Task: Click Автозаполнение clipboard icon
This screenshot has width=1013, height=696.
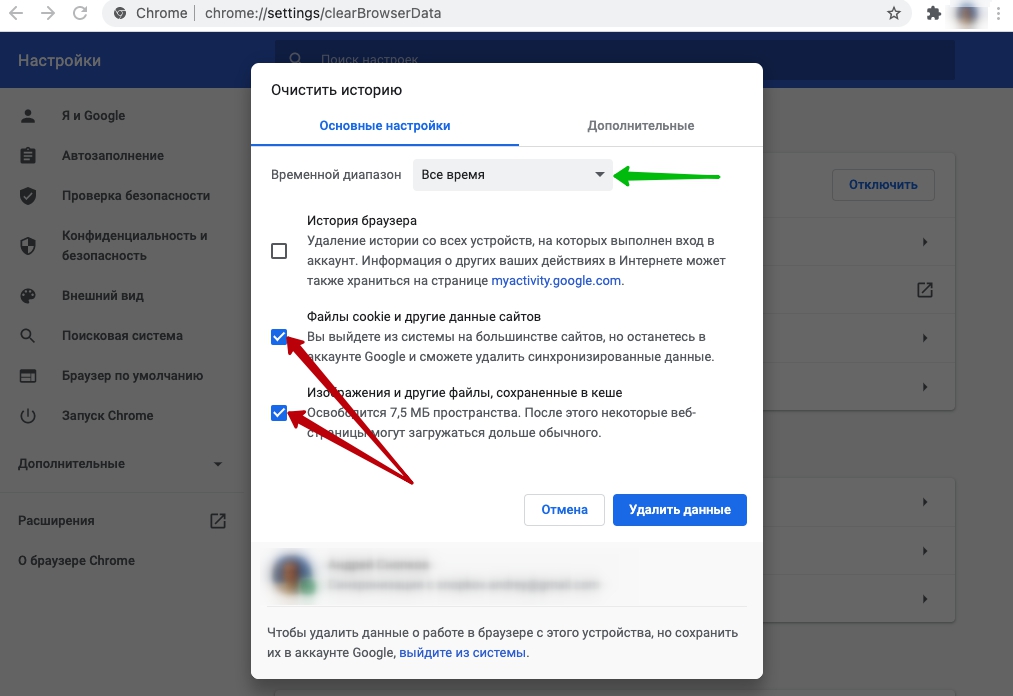Action: pyautogui.click(x=28, y=156)
